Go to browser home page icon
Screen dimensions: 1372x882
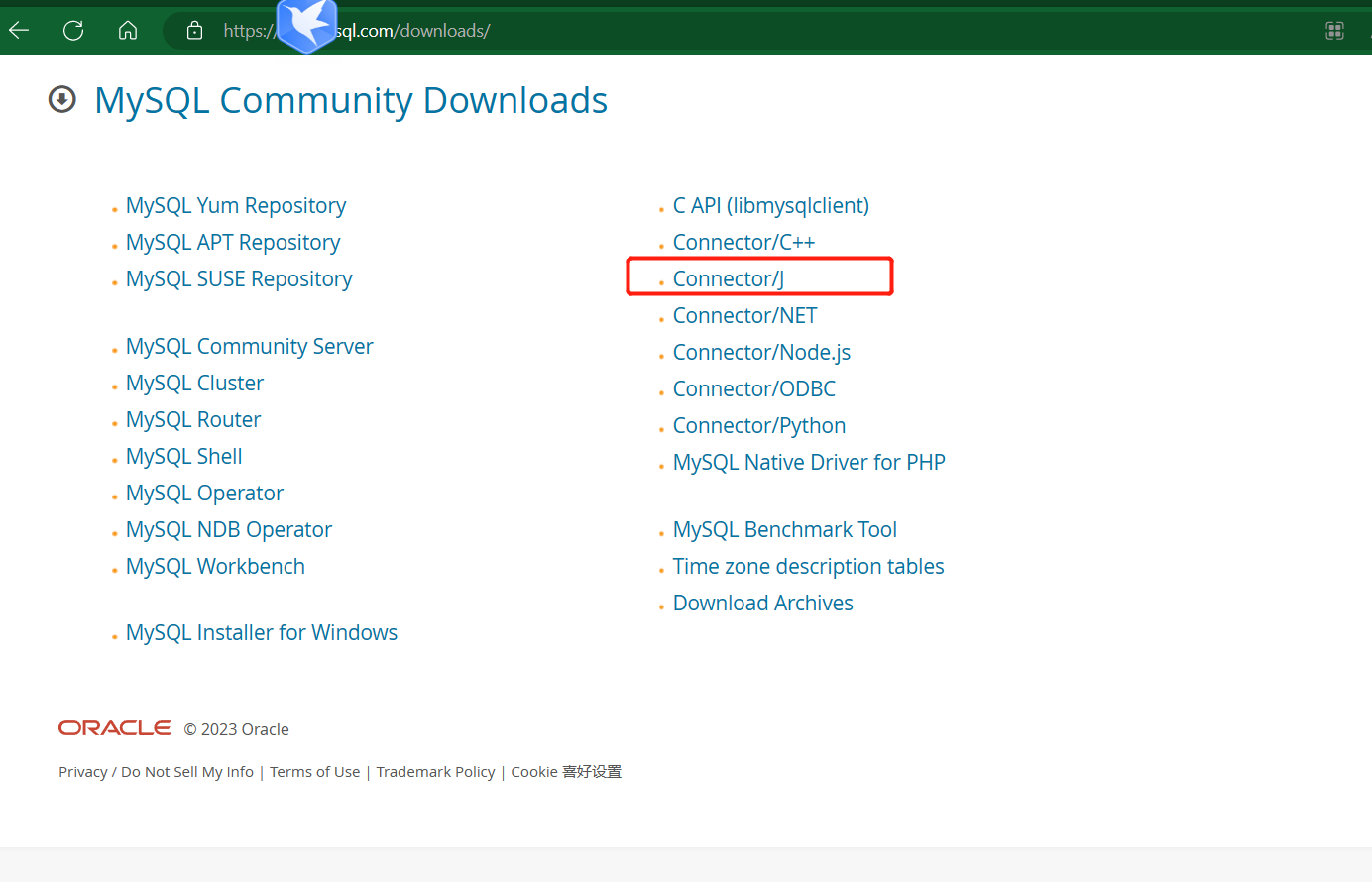pos(128,31)
